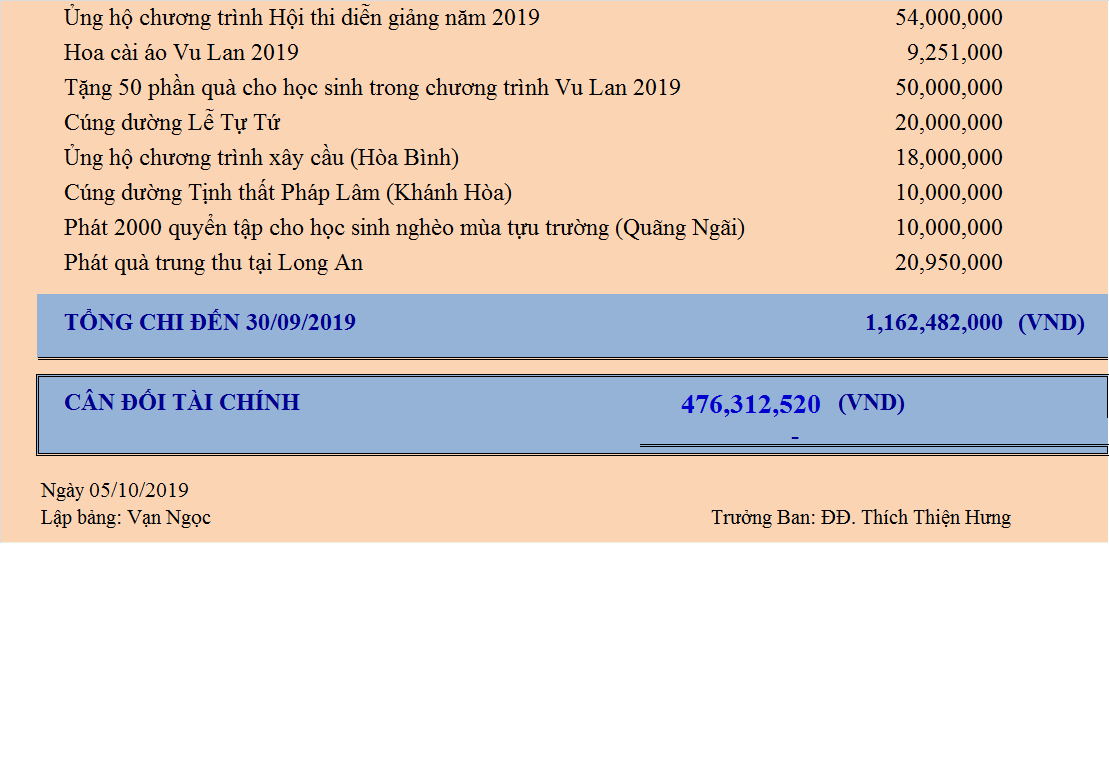Click the total 1,162,482,000 value
The image size is (1109, 770).
pos(933,323)
